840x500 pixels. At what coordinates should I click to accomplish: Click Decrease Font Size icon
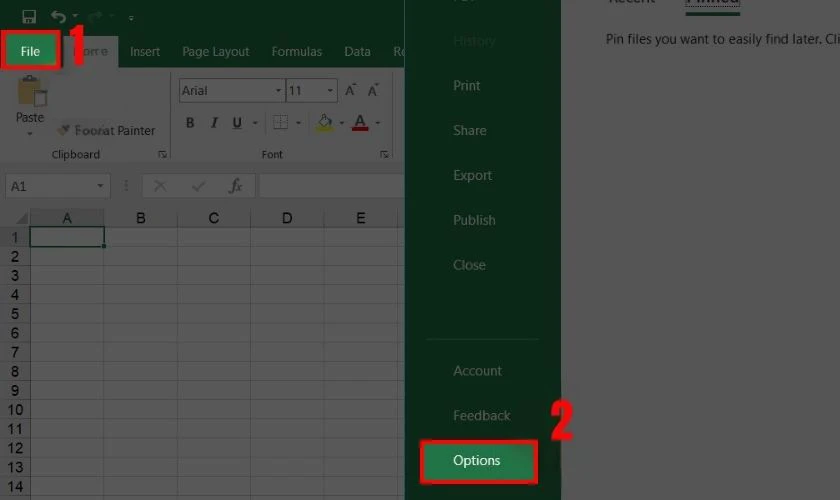tap(373, 90)
